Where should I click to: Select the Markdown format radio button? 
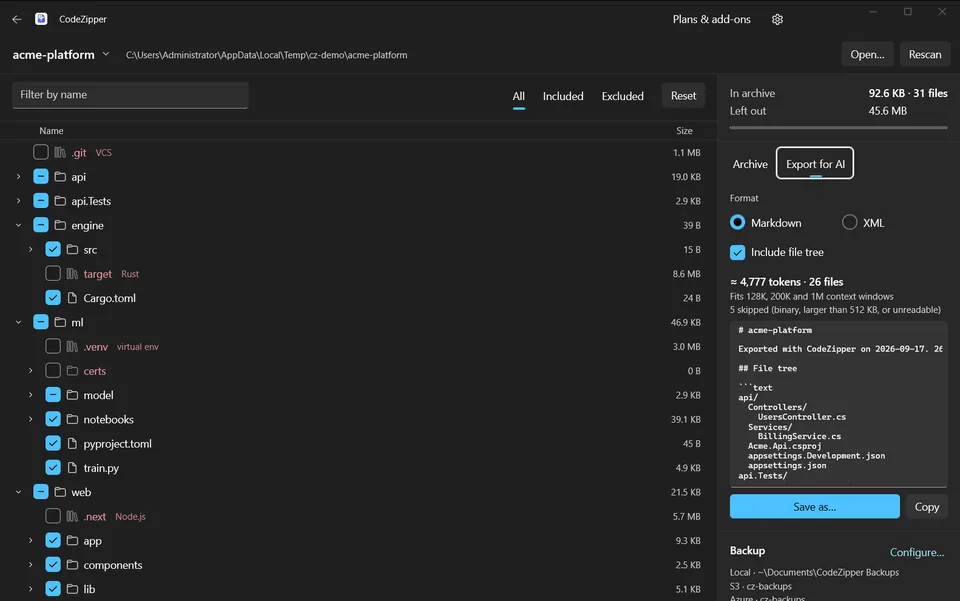738,222
